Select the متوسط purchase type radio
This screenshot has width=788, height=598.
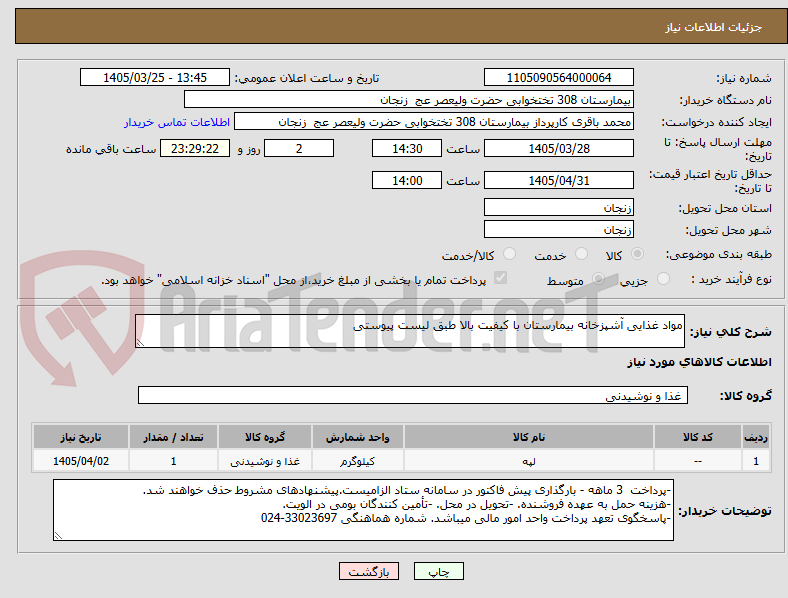(598, 278)
